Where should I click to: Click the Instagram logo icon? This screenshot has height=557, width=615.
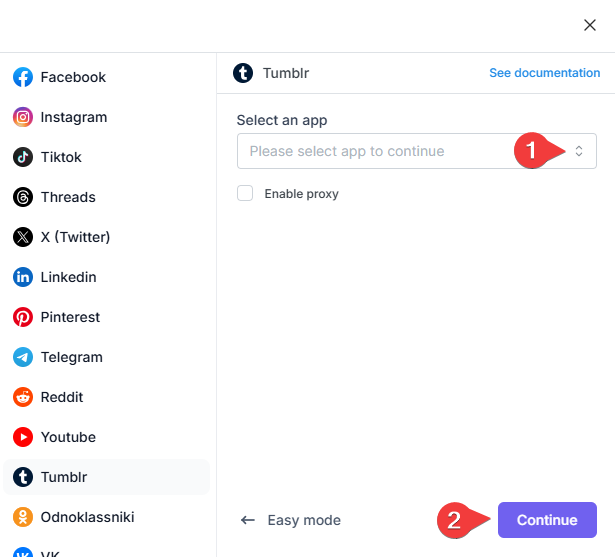[23, 117]
